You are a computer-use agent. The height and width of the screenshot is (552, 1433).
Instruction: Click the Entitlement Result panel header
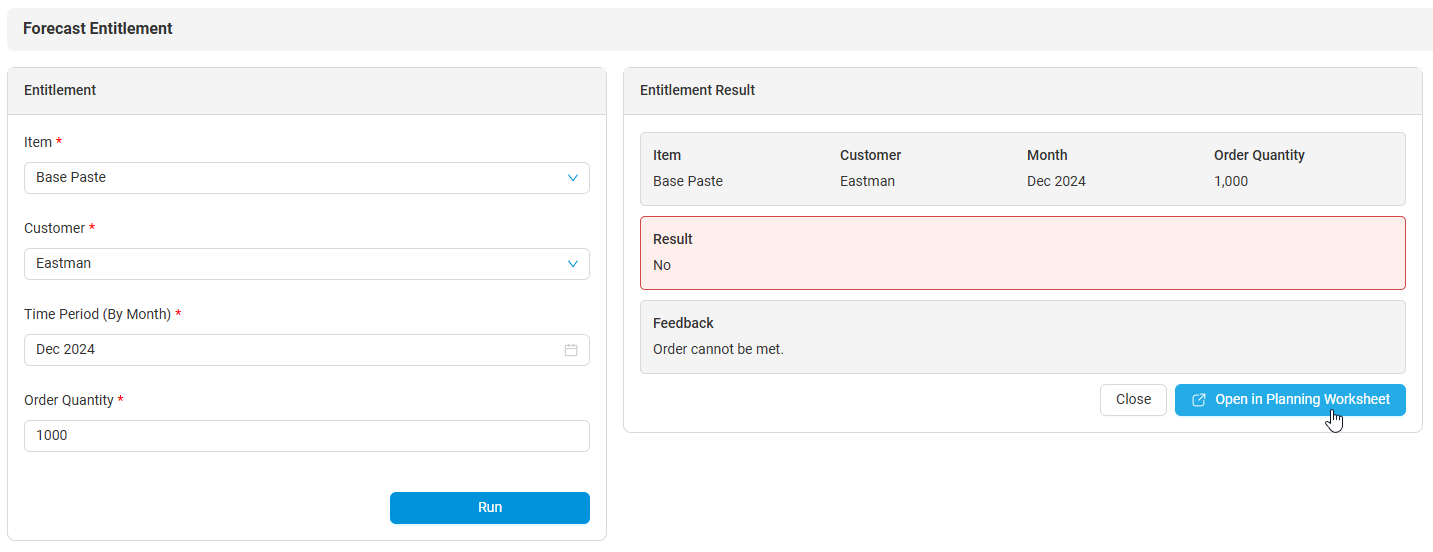click(x=697, y=90)
